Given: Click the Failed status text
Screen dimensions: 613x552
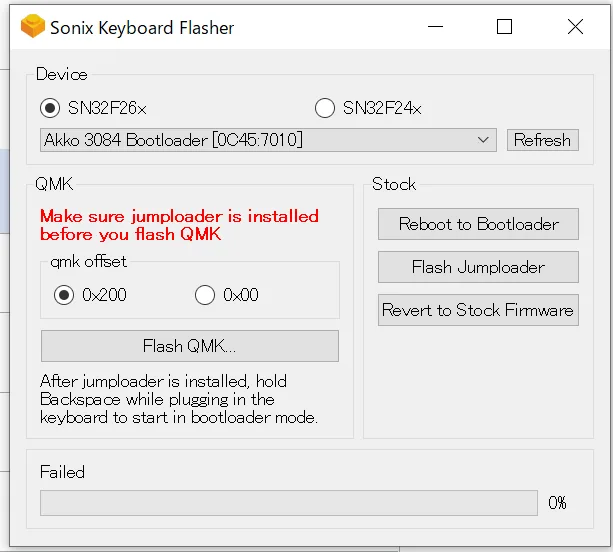Looking at the screenshot, I should (x=62, y=472).
